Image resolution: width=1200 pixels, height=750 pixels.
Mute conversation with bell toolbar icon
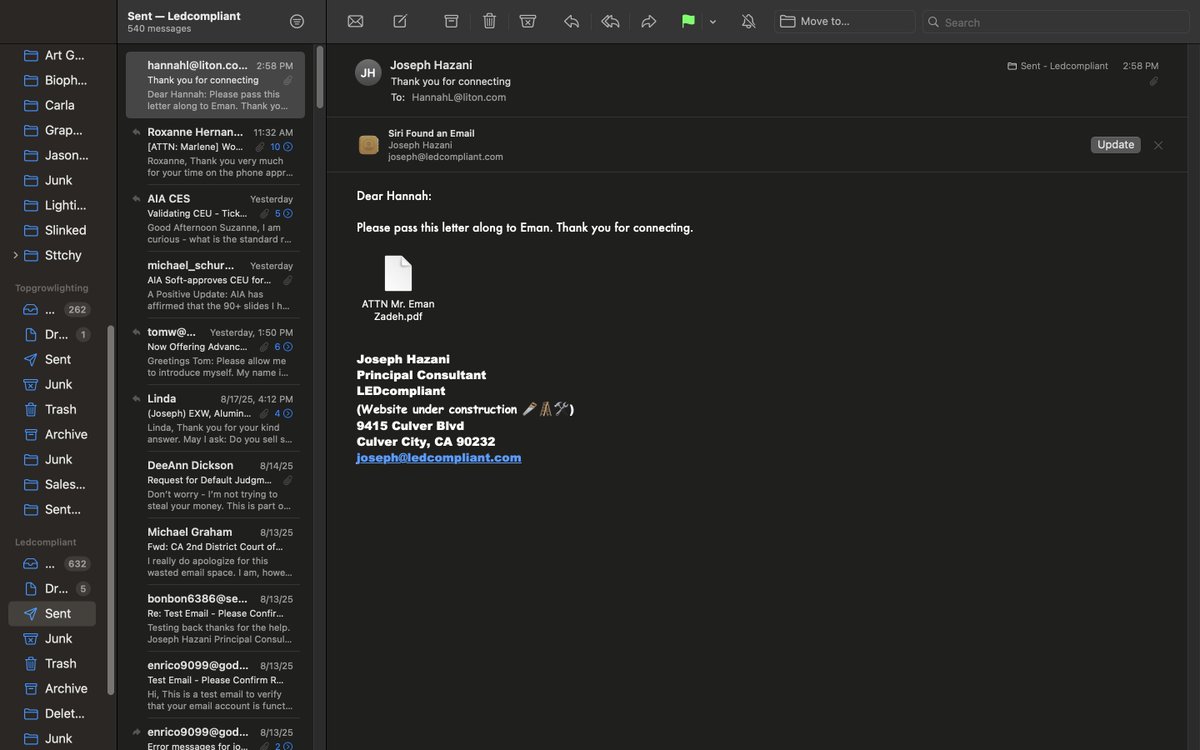coord(748,21)
